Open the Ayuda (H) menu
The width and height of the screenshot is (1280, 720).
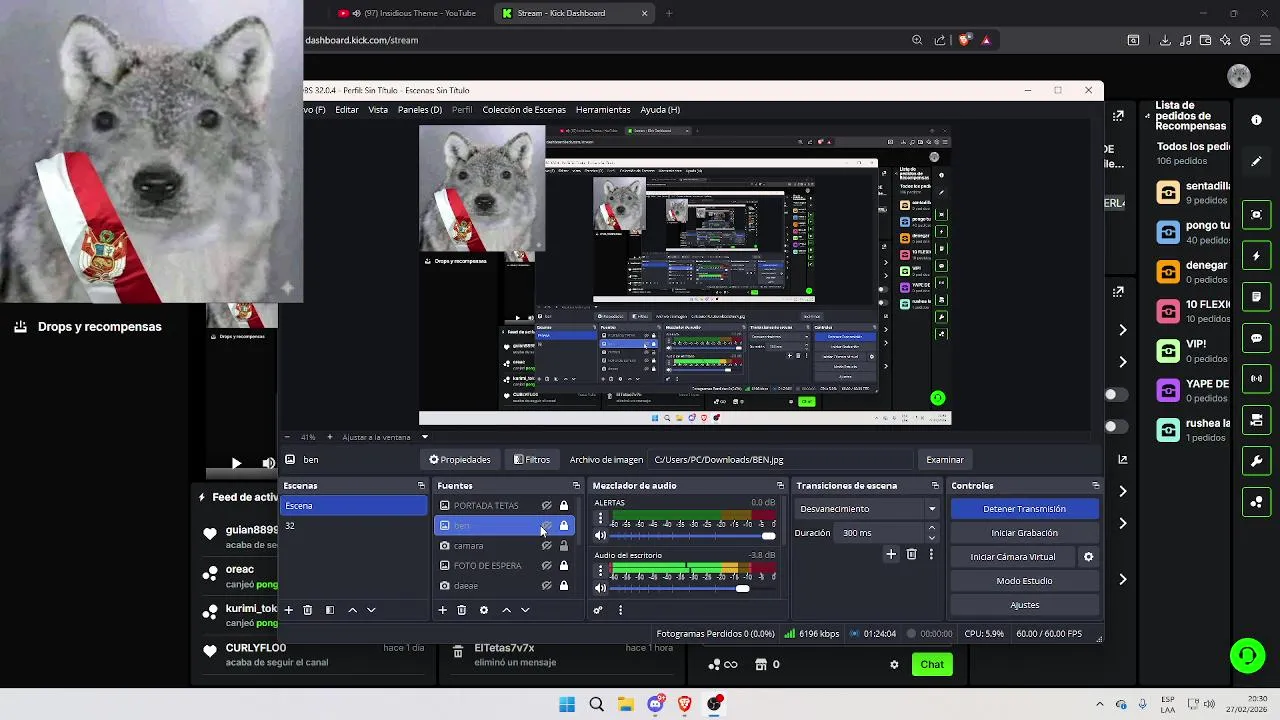(x=660, y=110)
